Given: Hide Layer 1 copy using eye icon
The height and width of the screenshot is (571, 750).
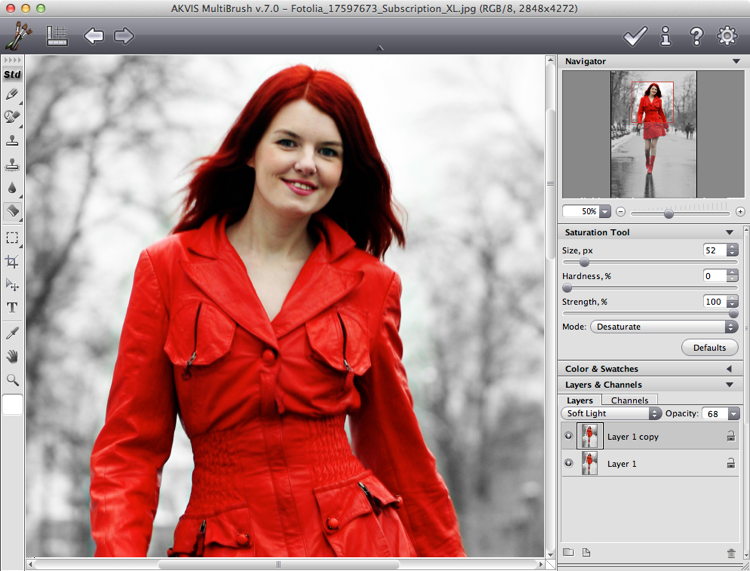Looking at the screenshot, I should click(569, 436).
